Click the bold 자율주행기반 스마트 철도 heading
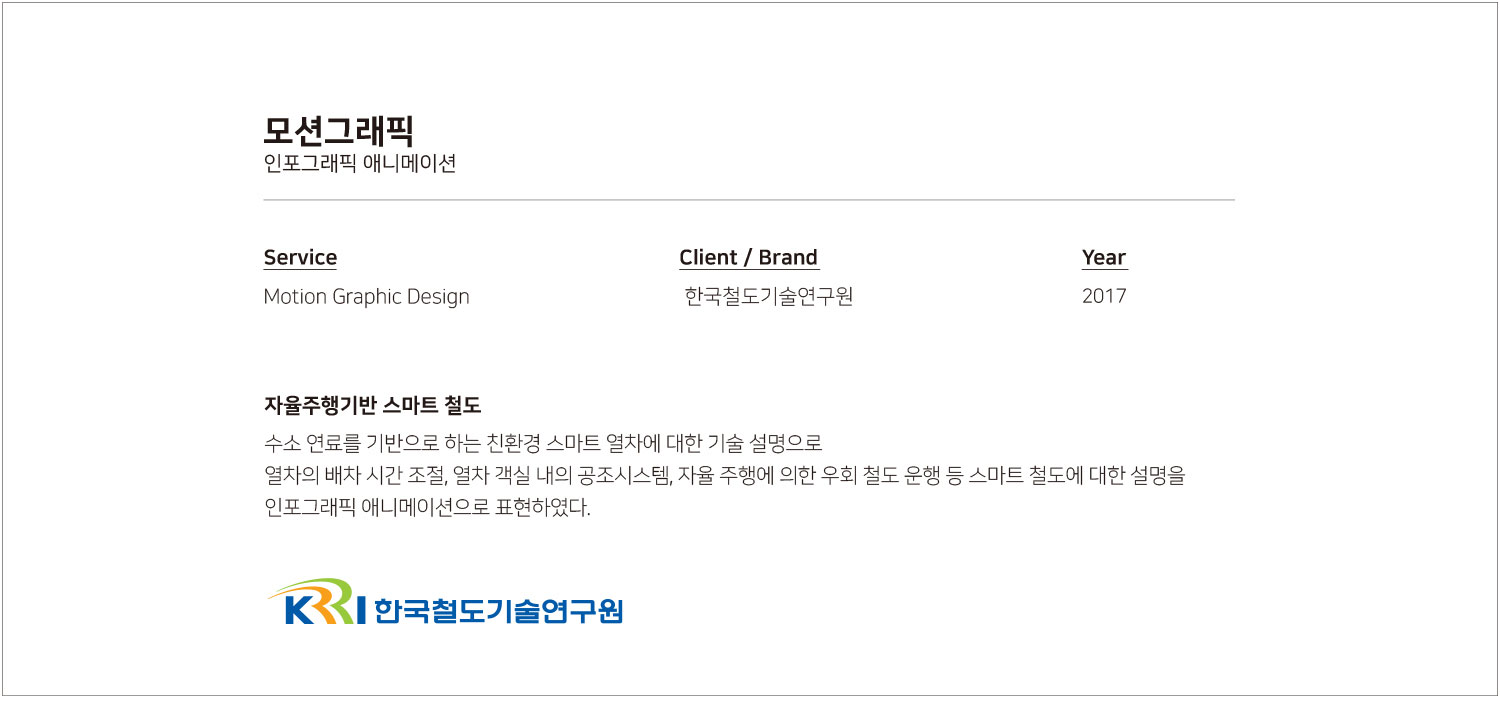1500x705 pixels. (372, 406)
